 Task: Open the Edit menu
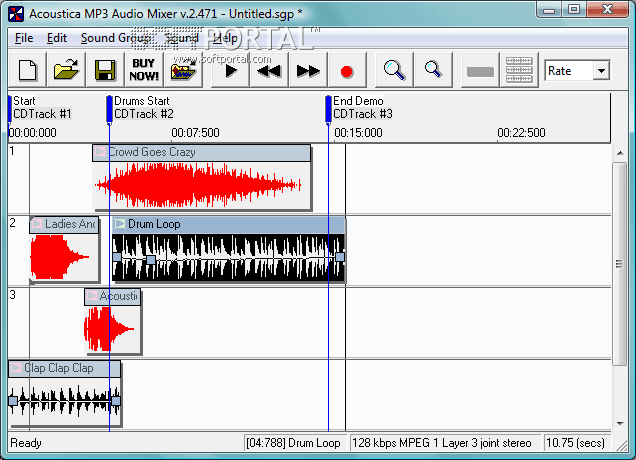[57, 38]
